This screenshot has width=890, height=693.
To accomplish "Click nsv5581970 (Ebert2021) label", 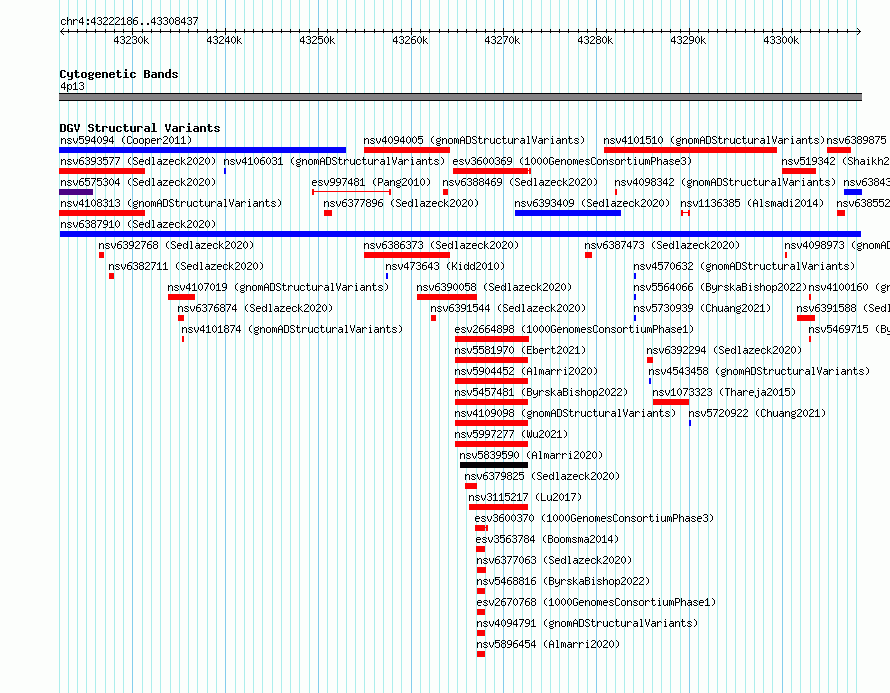I will 520,350.
